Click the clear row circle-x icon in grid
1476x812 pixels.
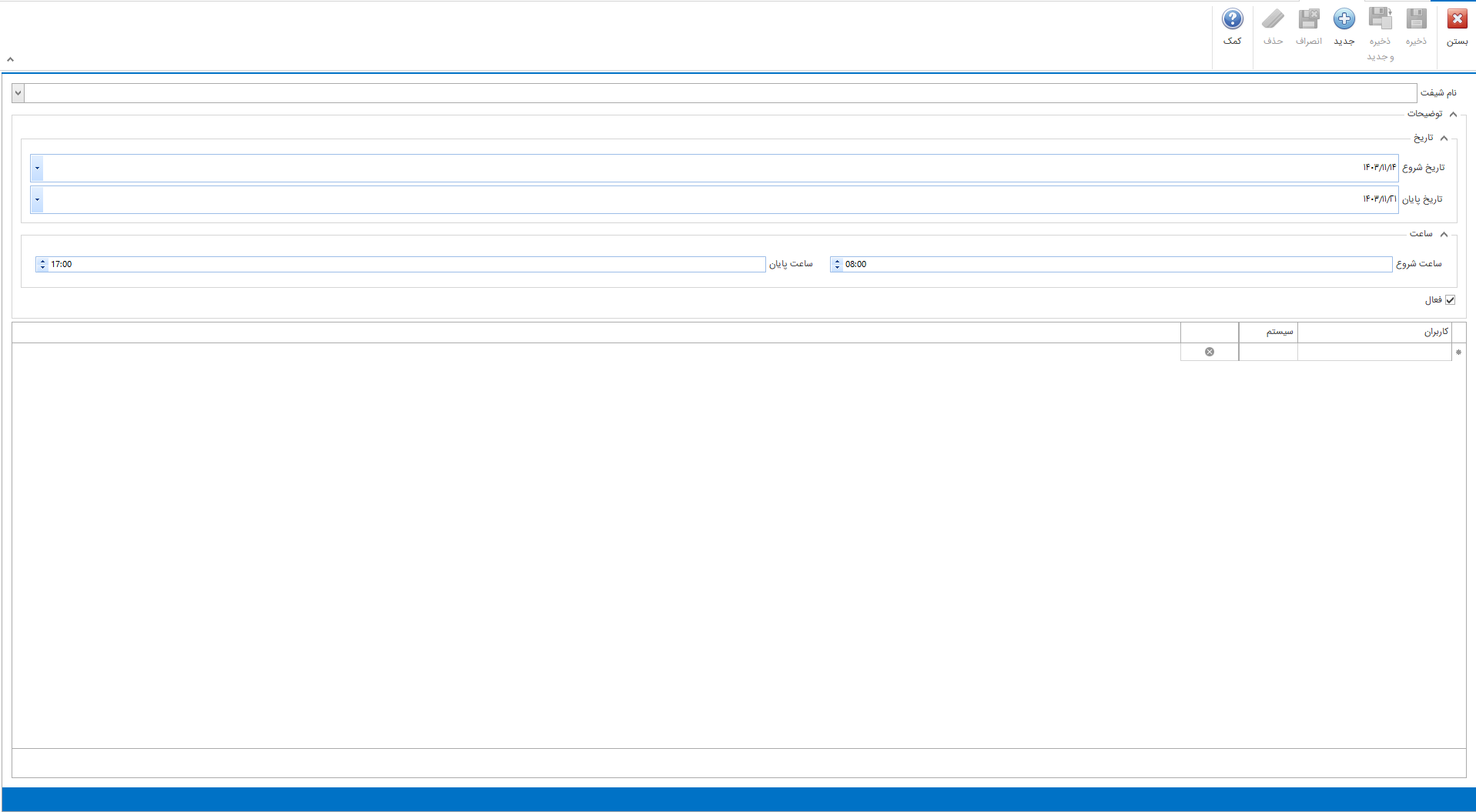click(x=1210, y=352)
